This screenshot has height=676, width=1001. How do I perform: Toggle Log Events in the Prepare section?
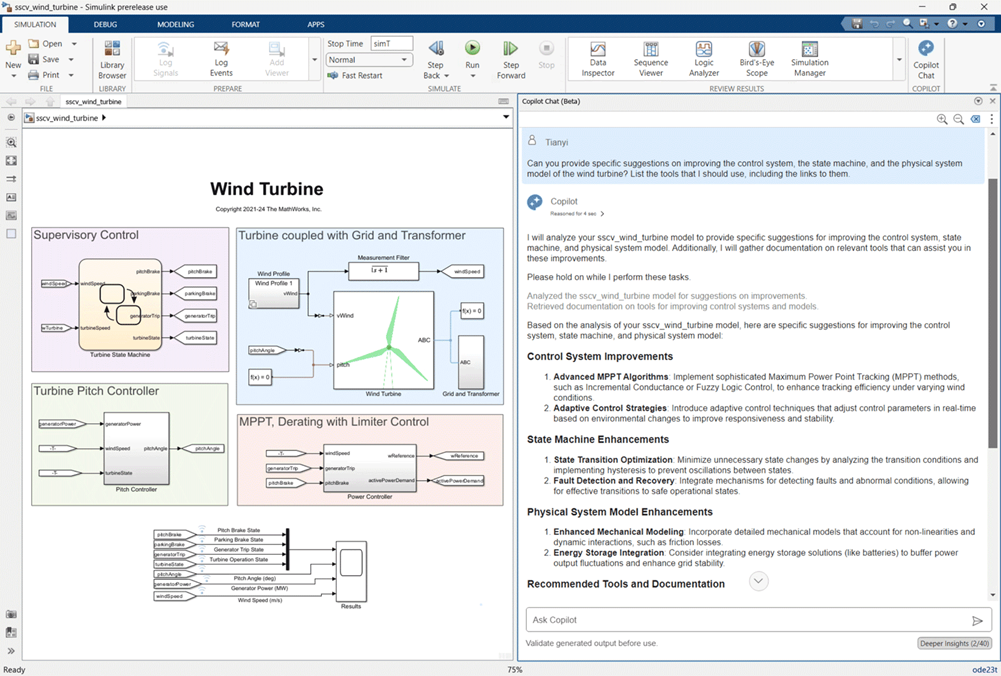221,57
